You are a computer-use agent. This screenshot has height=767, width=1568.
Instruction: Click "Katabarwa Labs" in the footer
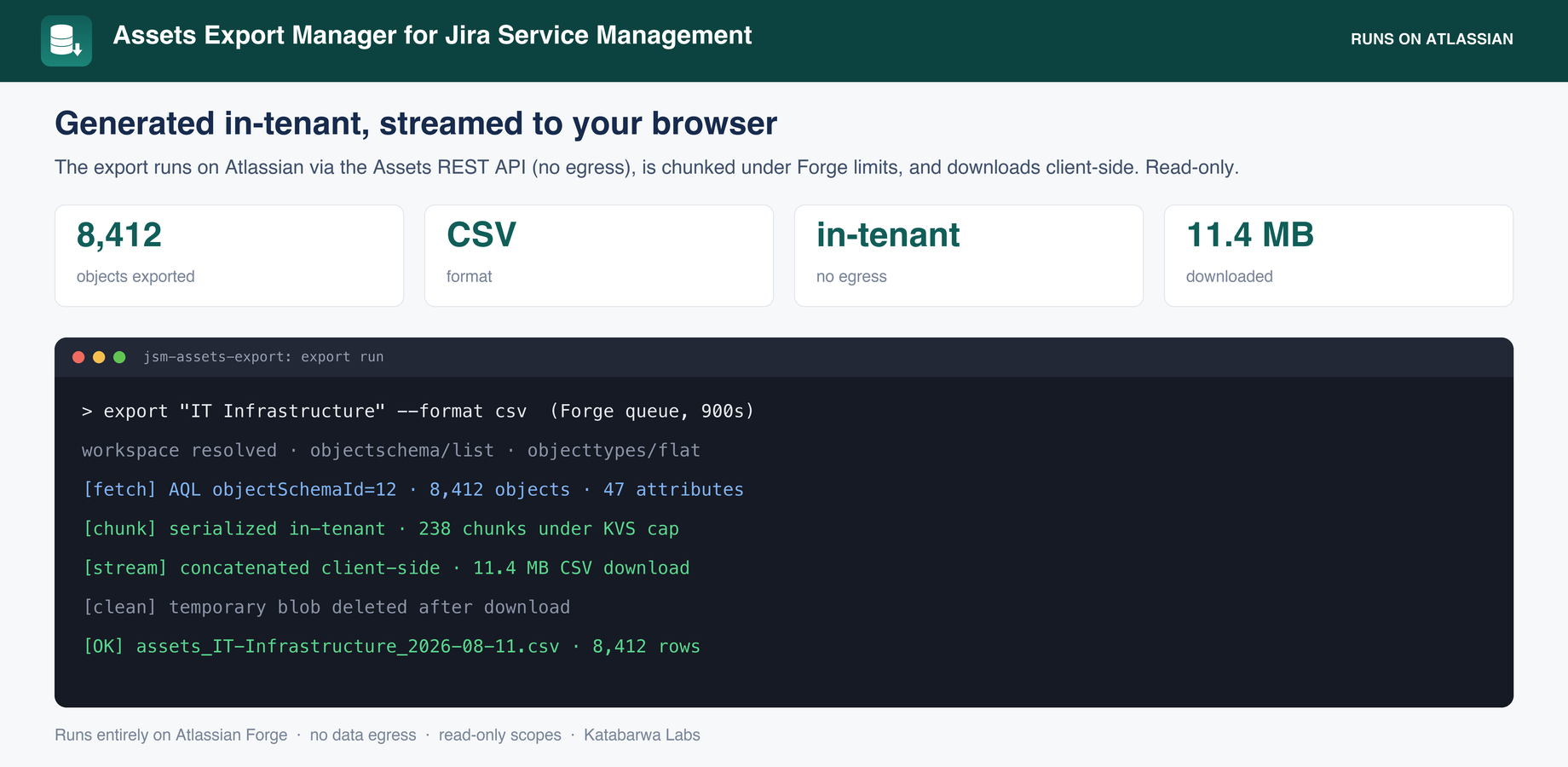click(x=642, y=735)
